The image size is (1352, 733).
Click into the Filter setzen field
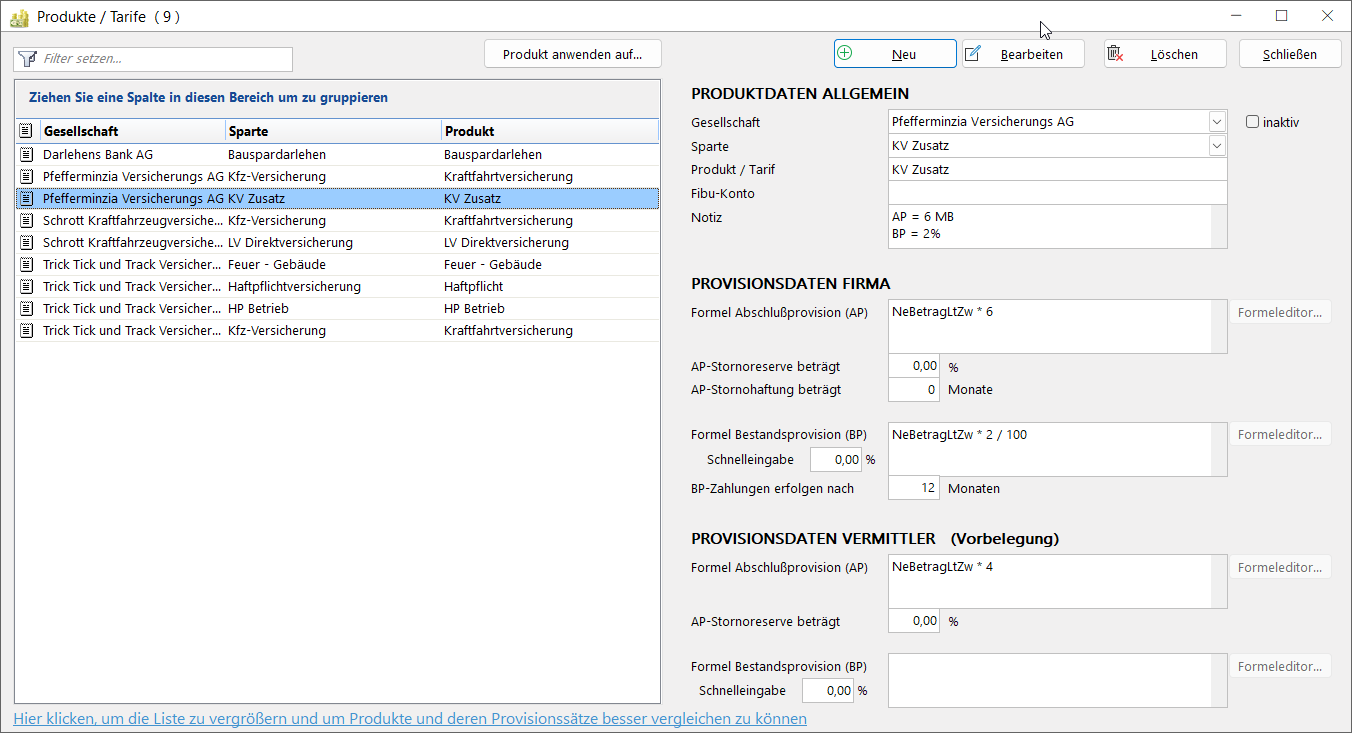click(165, 59)
